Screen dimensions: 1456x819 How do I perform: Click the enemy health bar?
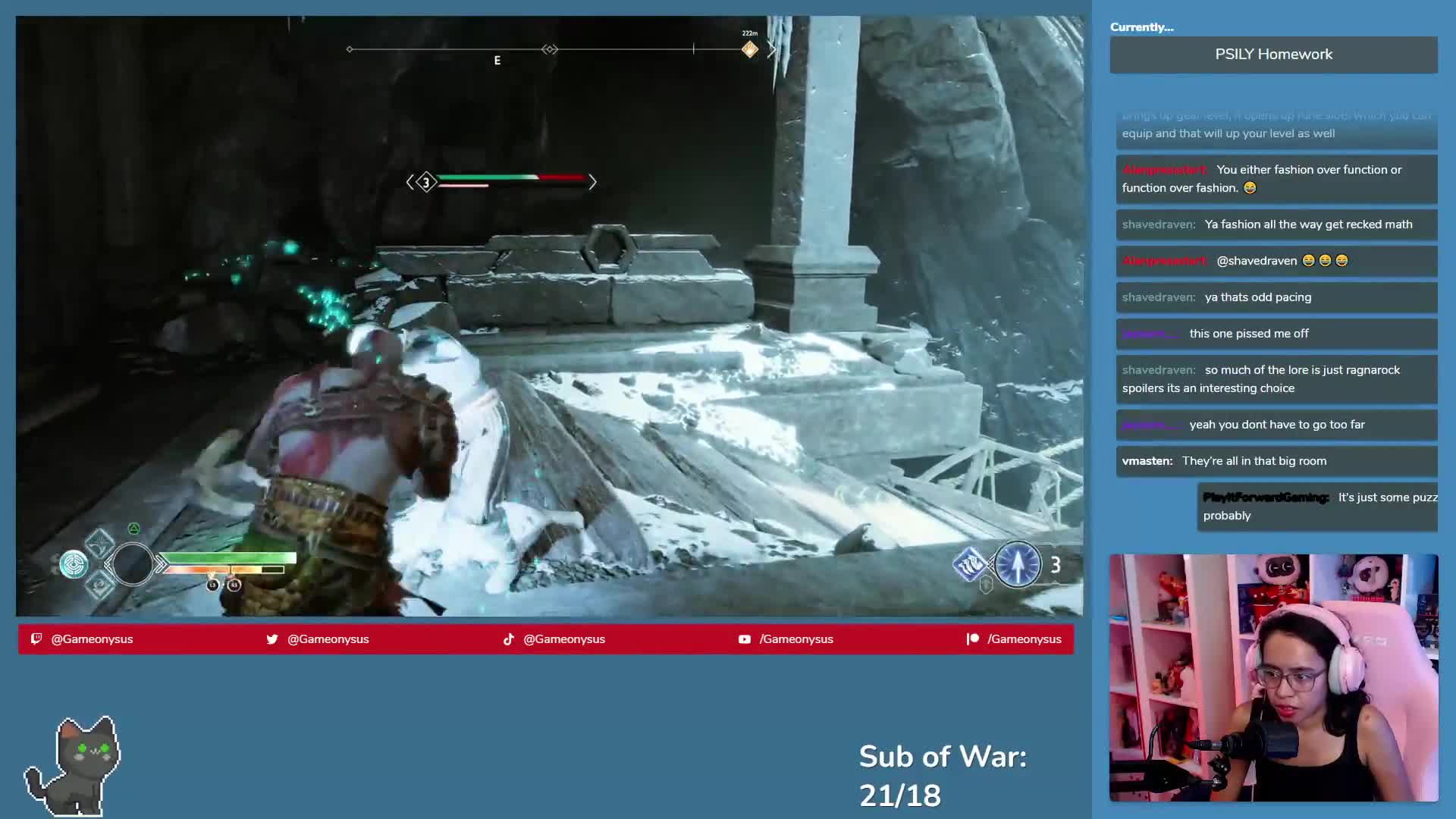point(513,179)
